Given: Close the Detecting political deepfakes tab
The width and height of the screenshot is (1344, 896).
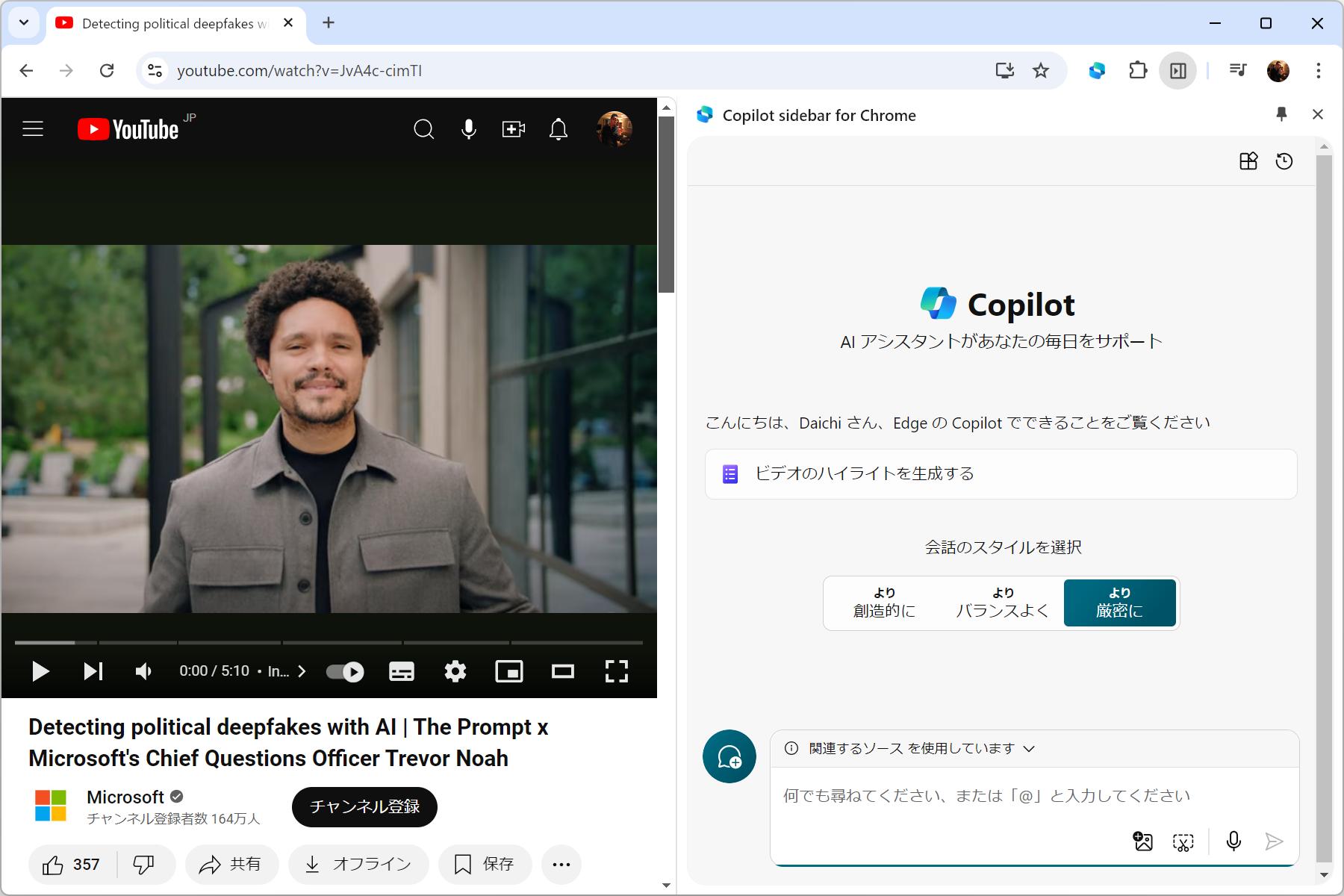Looking at the screenshot, I should [x=288, y=23].
